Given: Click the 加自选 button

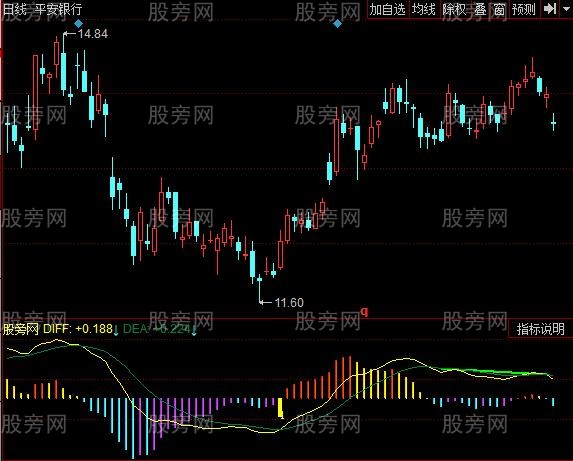Looking at the screenshot, I should point(388,9).
